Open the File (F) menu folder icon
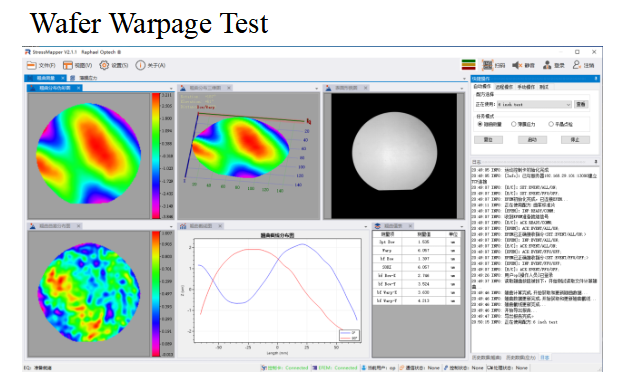The width and height of the screenshot is (621, 385). point(32,65)
